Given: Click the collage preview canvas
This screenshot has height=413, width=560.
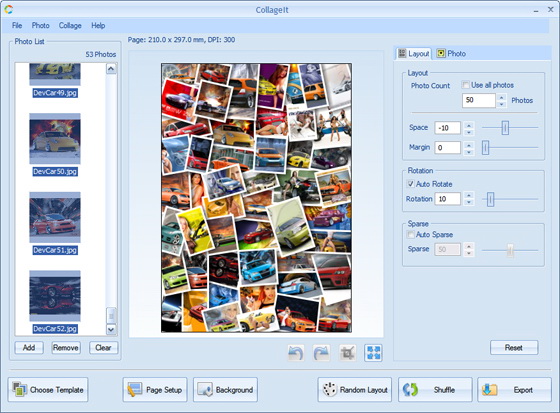Looking at the screenshot, I should coord(256,198).
